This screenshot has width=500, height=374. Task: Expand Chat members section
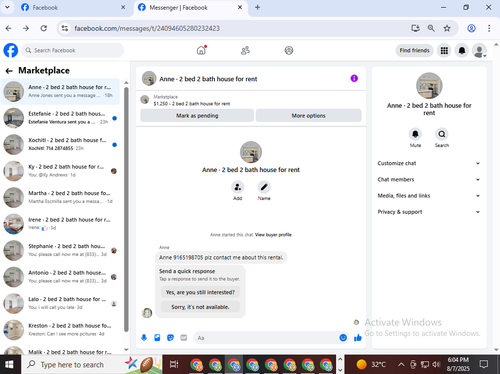click(x=429, y=179)
